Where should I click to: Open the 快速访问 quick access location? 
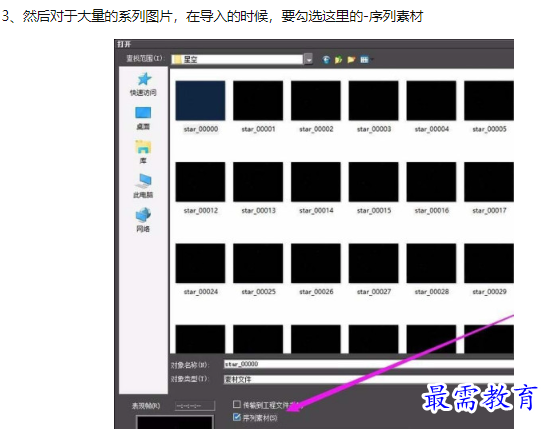(143, 84)
